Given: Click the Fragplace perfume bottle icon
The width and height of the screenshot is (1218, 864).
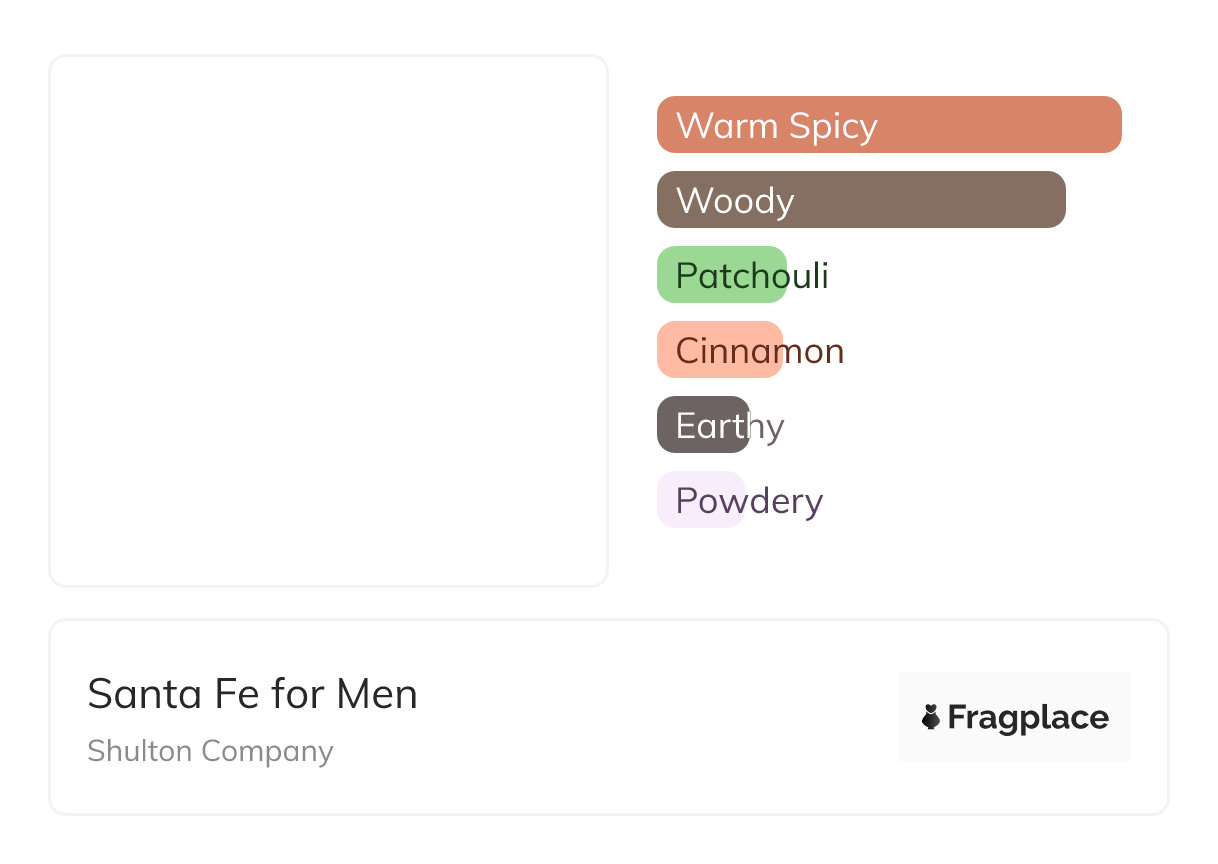Looking at the screenshot, I should pos(931,717).
